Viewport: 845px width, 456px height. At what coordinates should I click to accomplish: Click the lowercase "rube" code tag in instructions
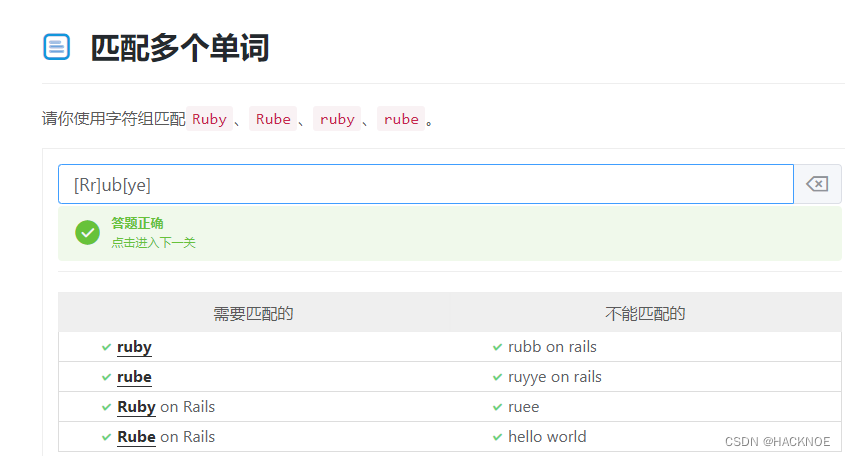(x=401, y=119)
